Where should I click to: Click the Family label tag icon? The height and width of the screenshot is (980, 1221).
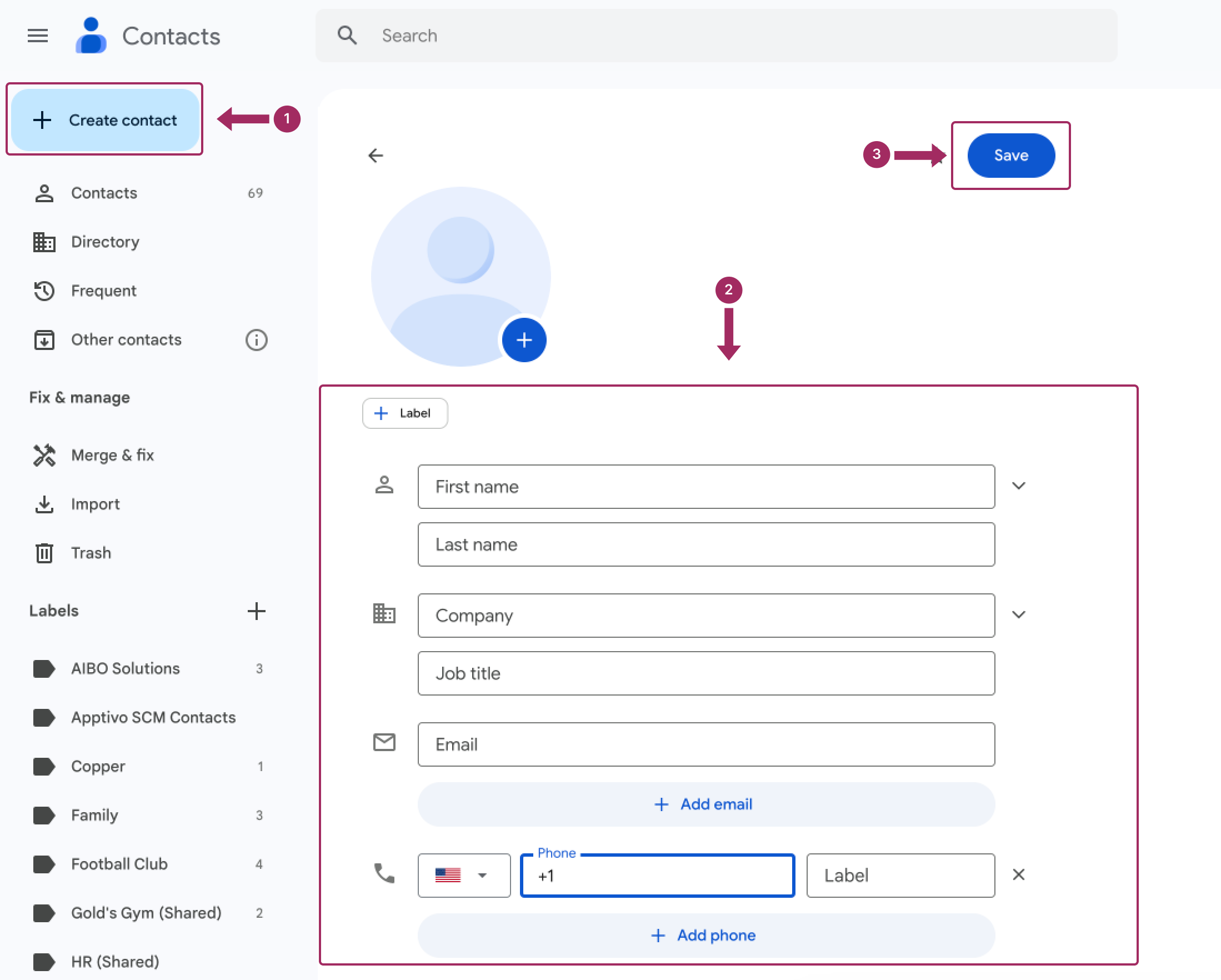coord(44,816)
